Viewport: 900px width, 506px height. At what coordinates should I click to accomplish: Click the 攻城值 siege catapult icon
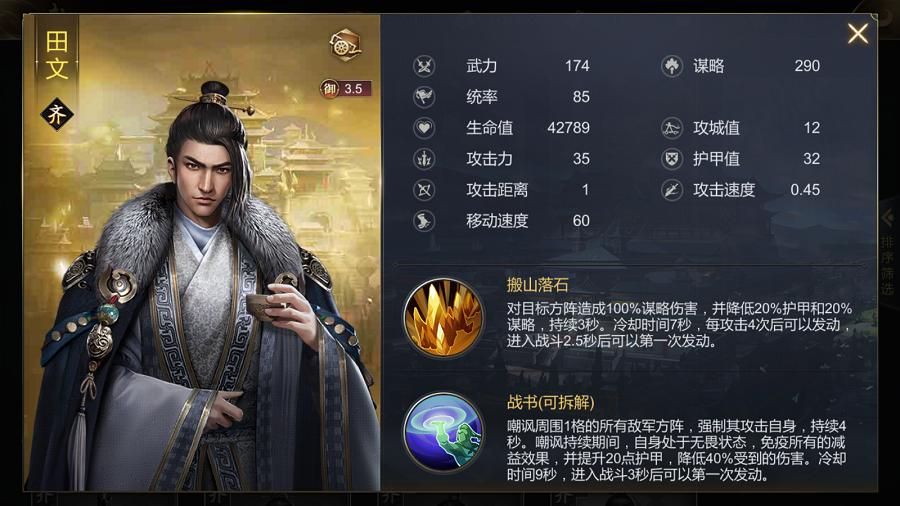click(672, 128)
